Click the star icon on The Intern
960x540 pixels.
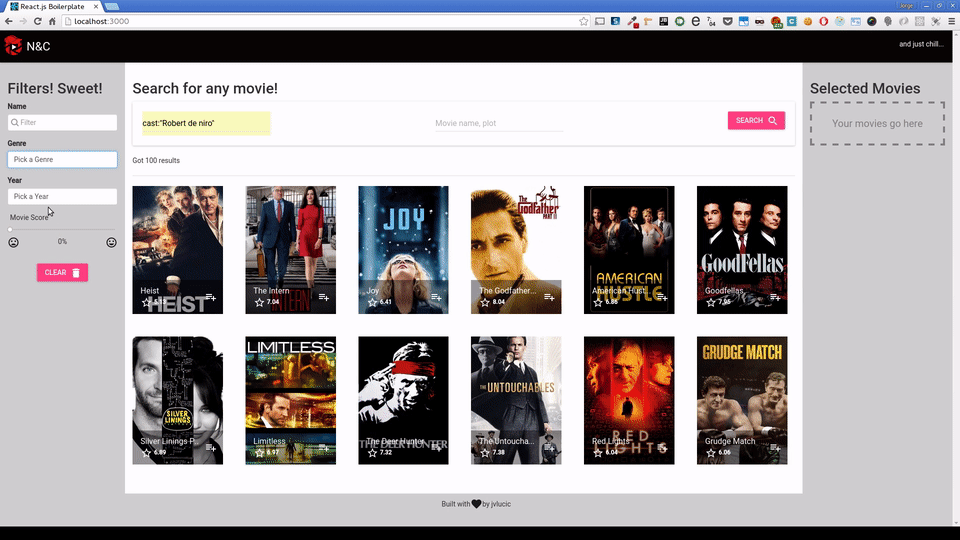pos(260,302)
